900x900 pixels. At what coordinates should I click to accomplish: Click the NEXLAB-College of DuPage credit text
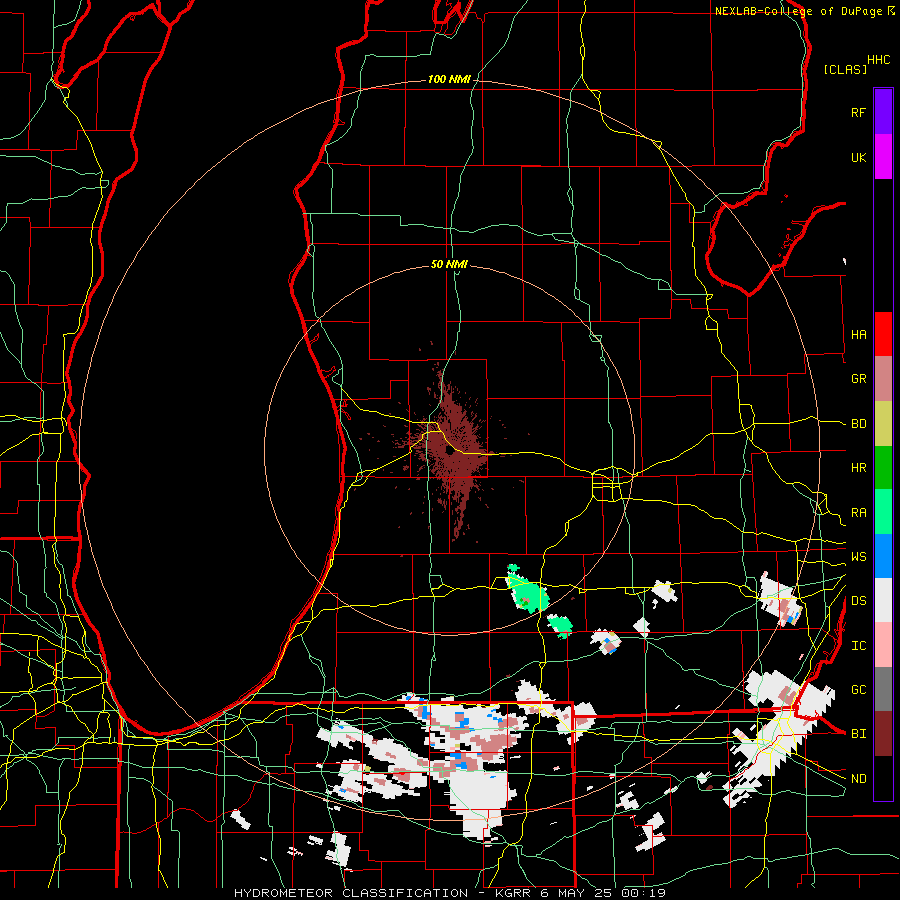(x=804, y=11)
